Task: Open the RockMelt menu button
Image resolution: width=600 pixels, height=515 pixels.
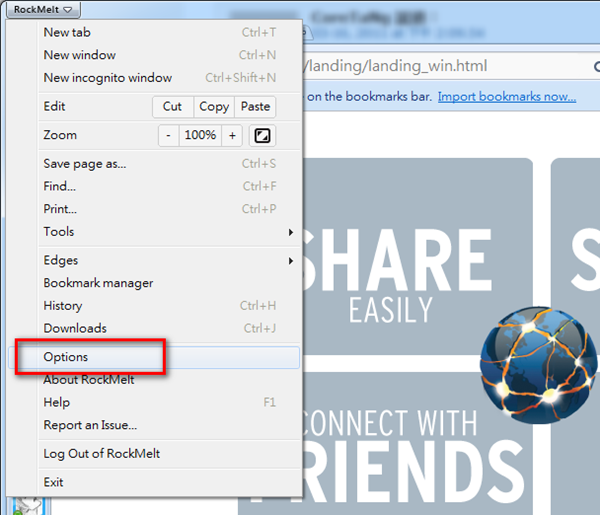Action: click(43, 10)
